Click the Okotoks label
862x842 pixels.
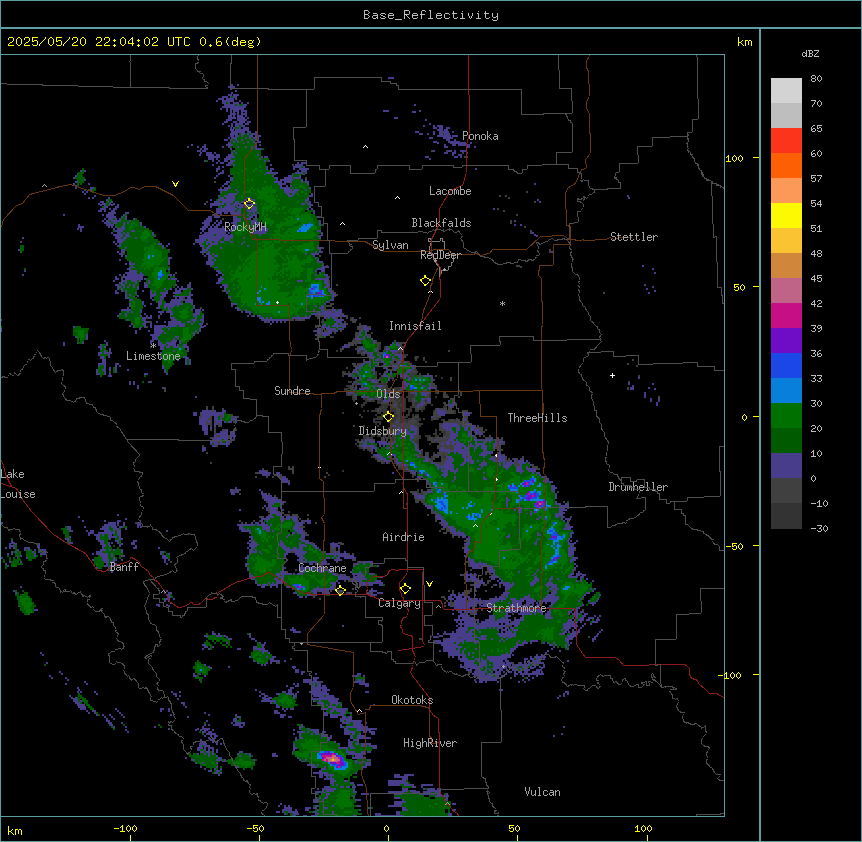412,700
